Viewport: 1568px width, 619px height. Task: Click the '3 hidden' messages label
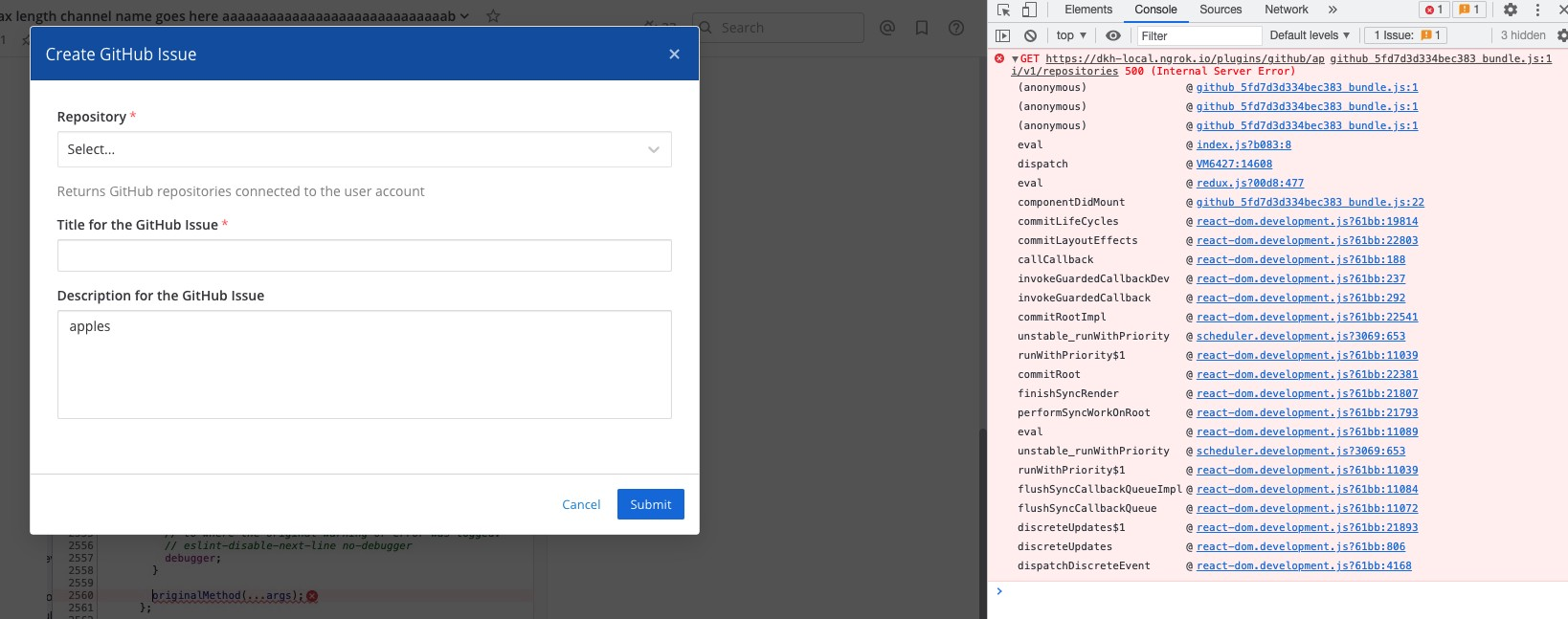point(1523,35)
